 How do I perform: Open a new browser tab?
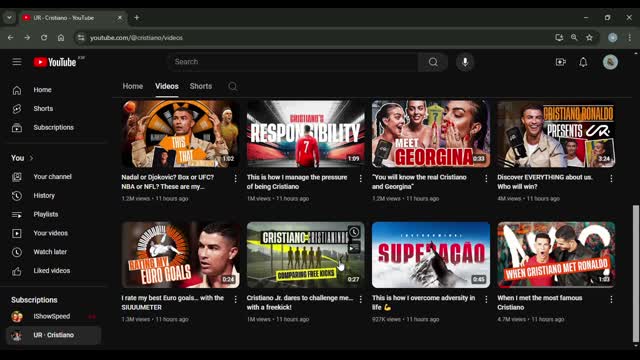click(x=137, y=18)
